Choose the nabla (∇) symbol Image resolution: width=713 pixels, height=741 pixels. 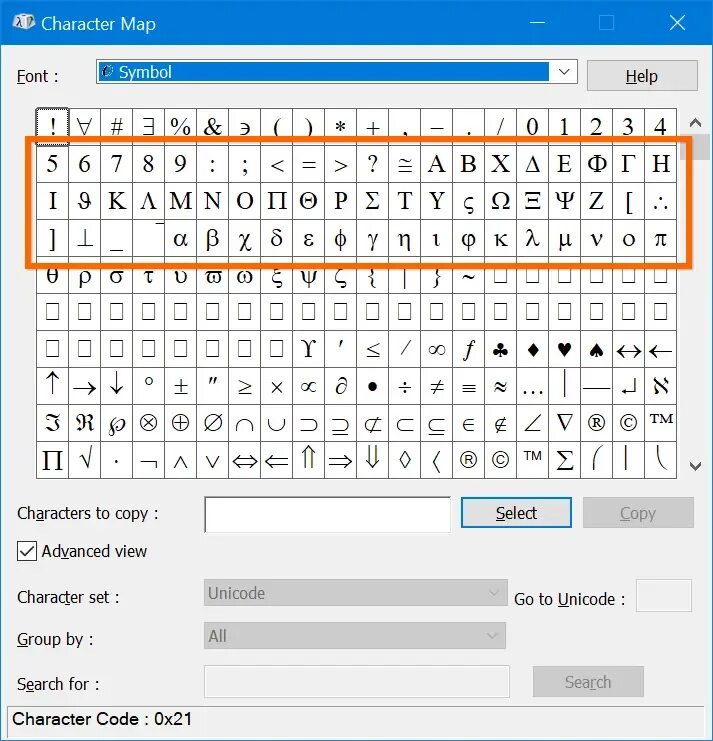565,423
